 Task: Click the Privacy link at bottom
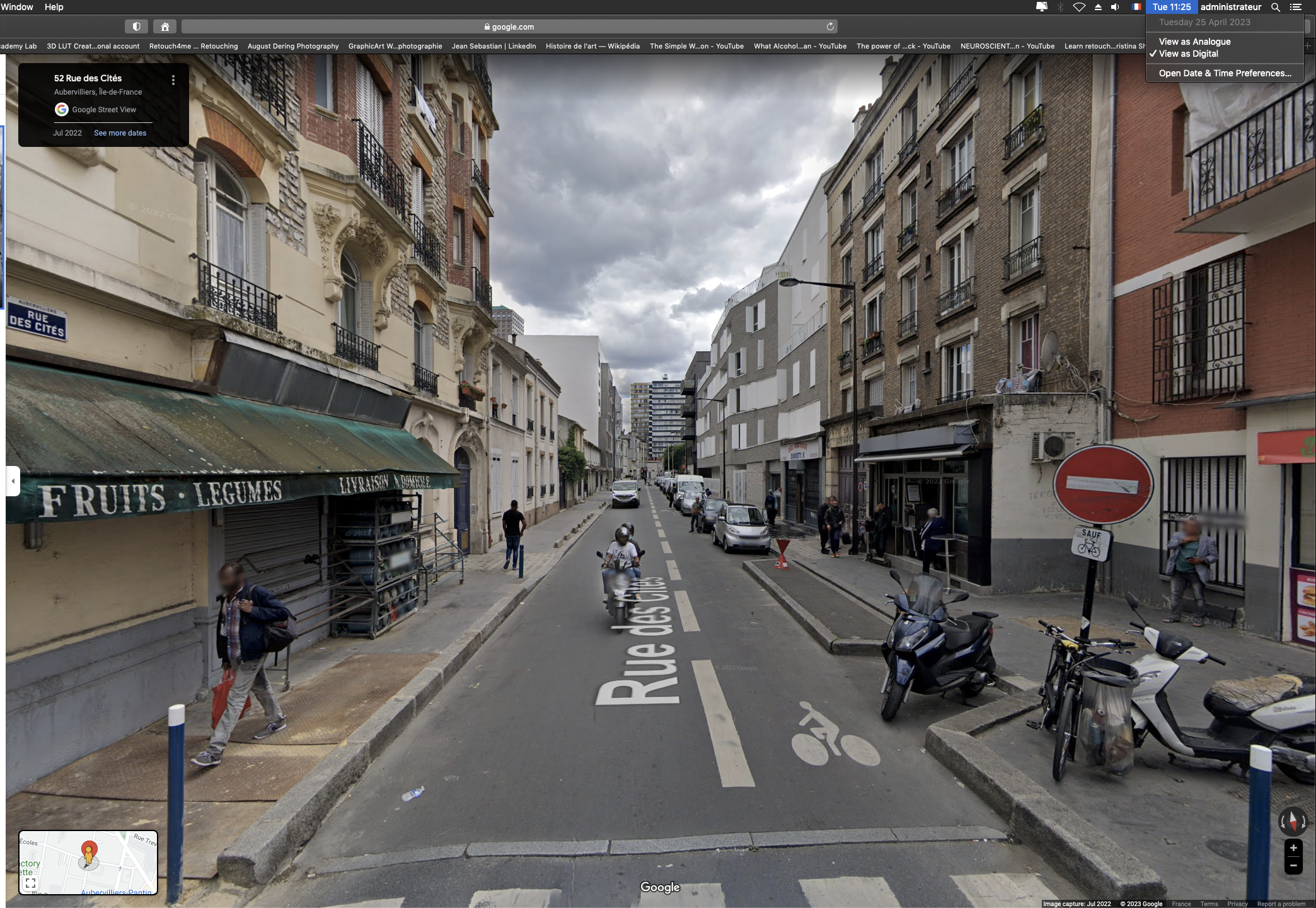click(1237, 904)
